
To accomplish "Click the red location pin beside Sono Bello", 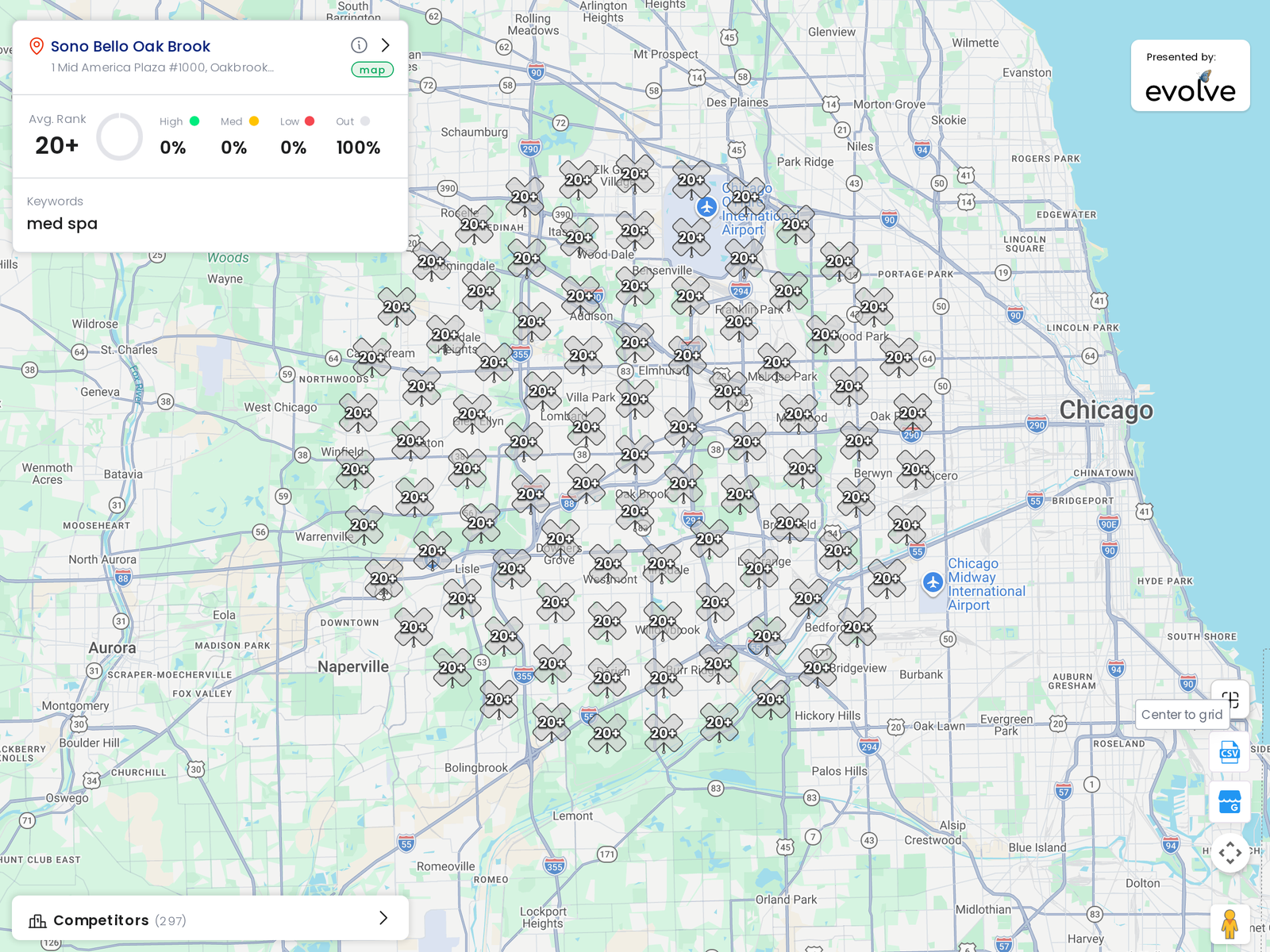I will coord(36,46).
